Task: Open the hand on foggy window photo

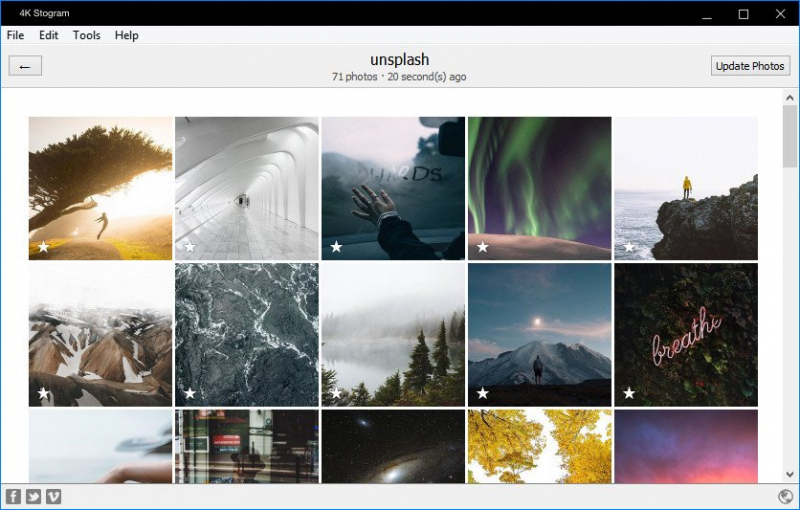Action: [x=393, y=188]
